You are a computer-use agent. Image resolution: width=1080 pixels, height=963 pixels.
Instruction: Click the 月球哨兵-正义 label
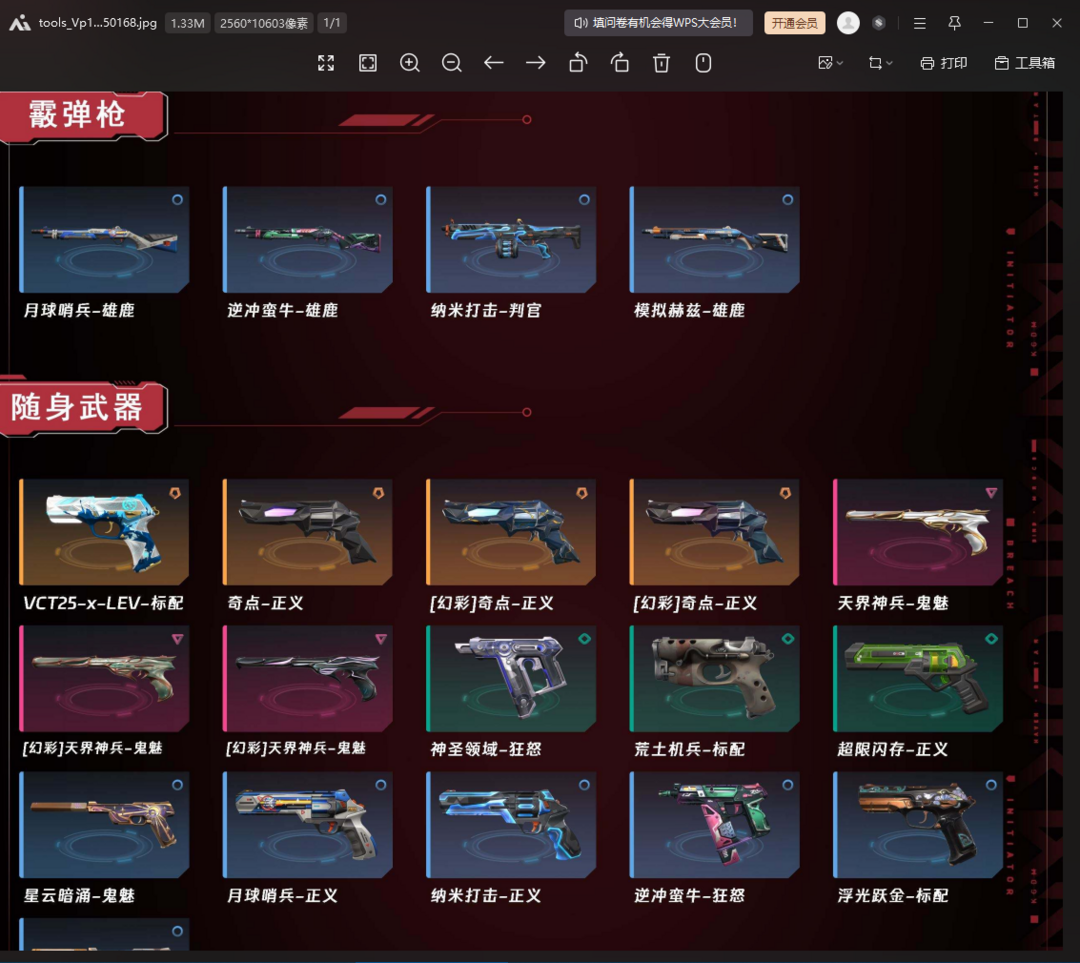[282, 895]
